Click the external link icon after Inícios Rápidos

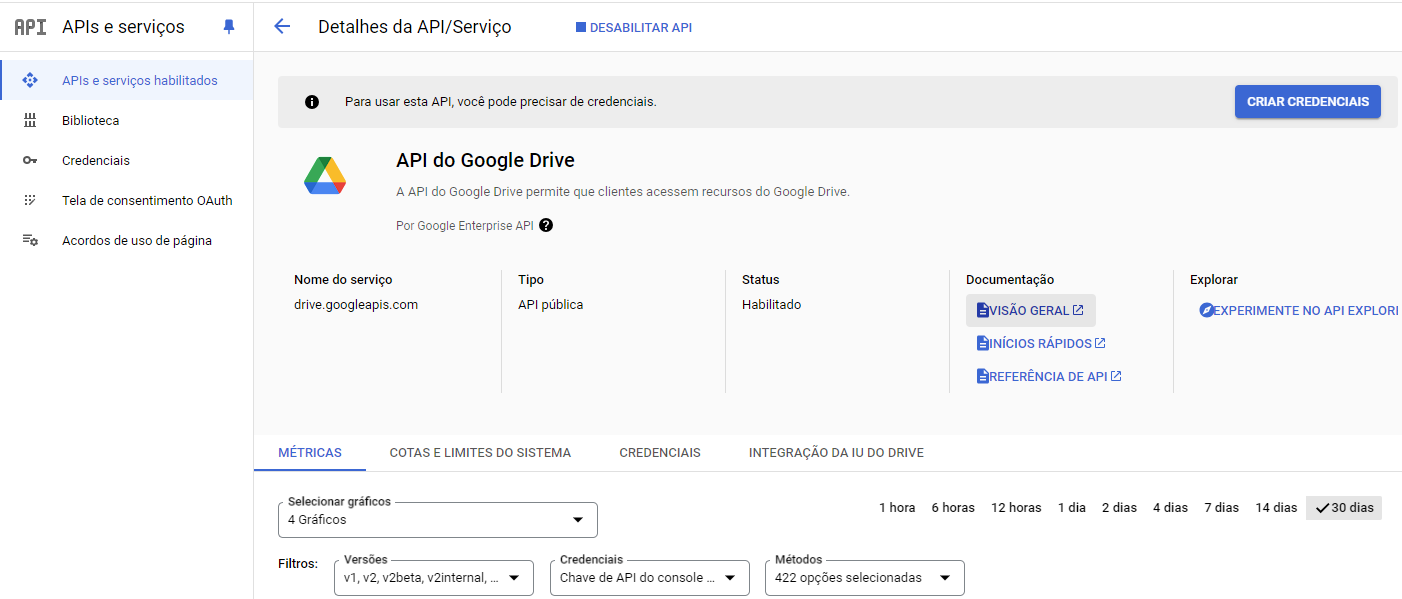point(1100,343)
